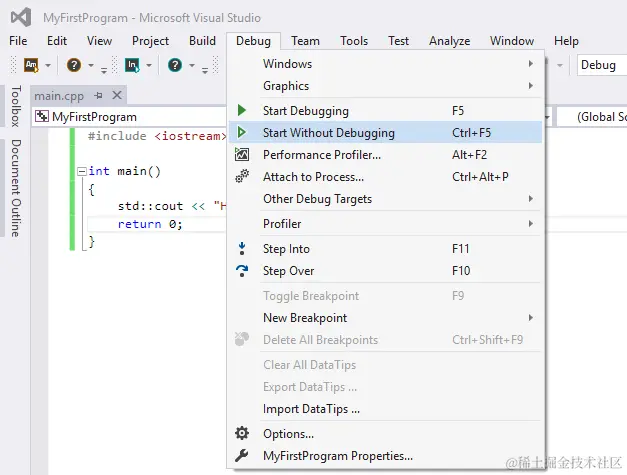Click the "#include <iostream>" code line
Screen dimensions: 627x475
[158, 136]
